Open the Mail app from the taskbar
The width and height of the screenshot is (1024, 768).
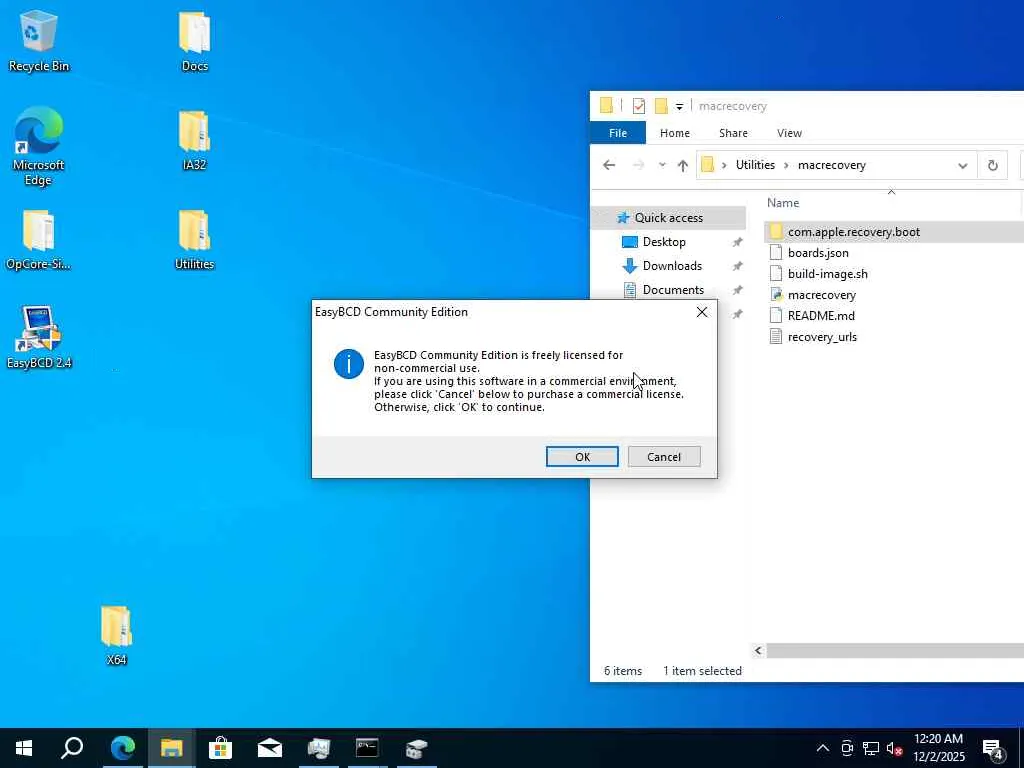(x=269, y=748)
